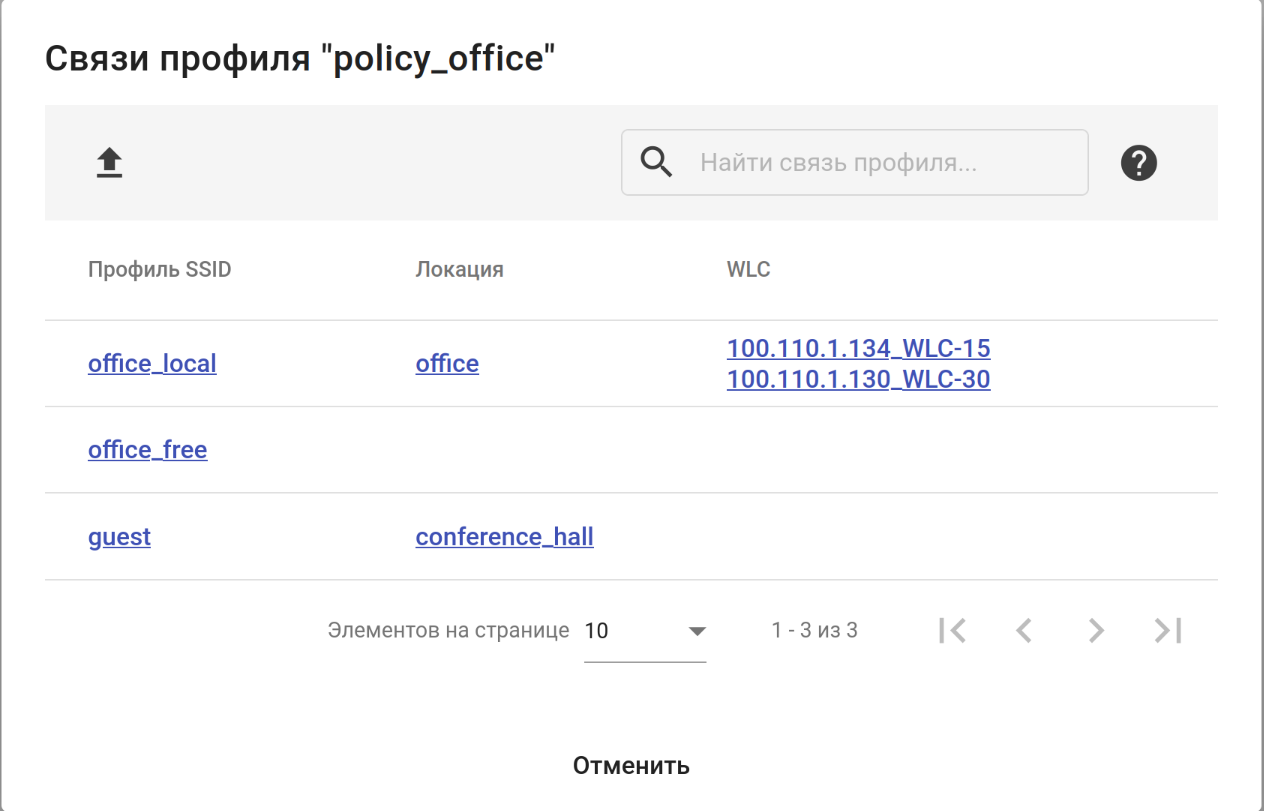
Task: Open the 100.110.1.134_WLC-15 controller link
Action: 858,348
